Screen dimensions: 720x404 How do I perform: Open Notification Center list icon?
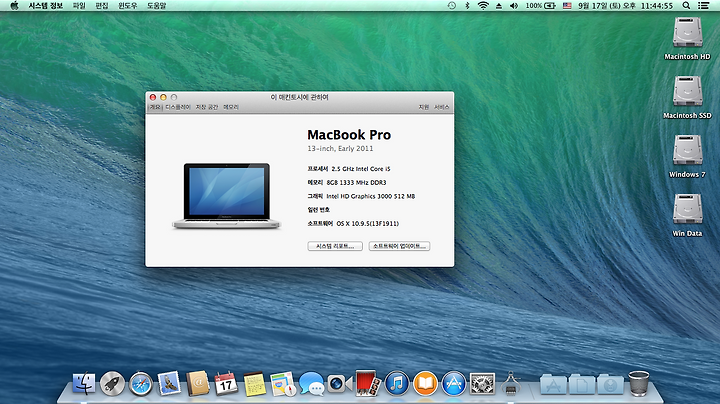tap(703, 6)
